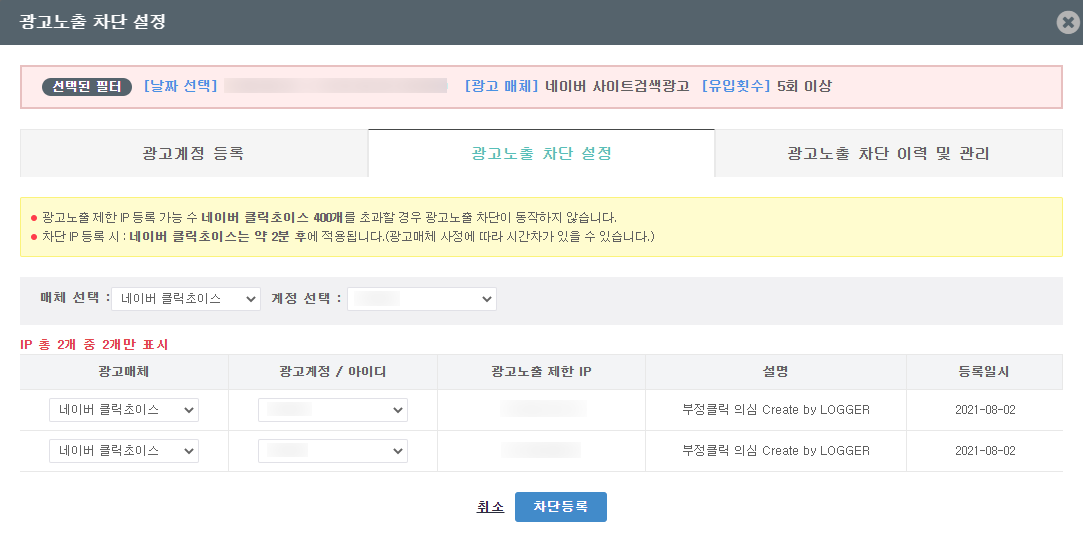Screen dimensions: 1083x541
Task: Click the [광고 매체] filter label
Action: tap(501, 86)
